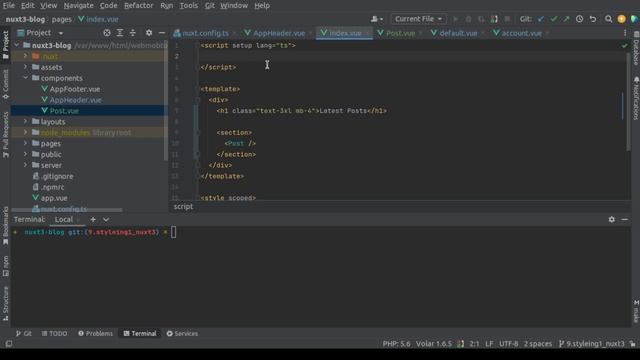Image resolution: width=640 pixels, height=360 pixels.
Task: Click the debug bug icon in toolbar
Action: click(469, 19)
